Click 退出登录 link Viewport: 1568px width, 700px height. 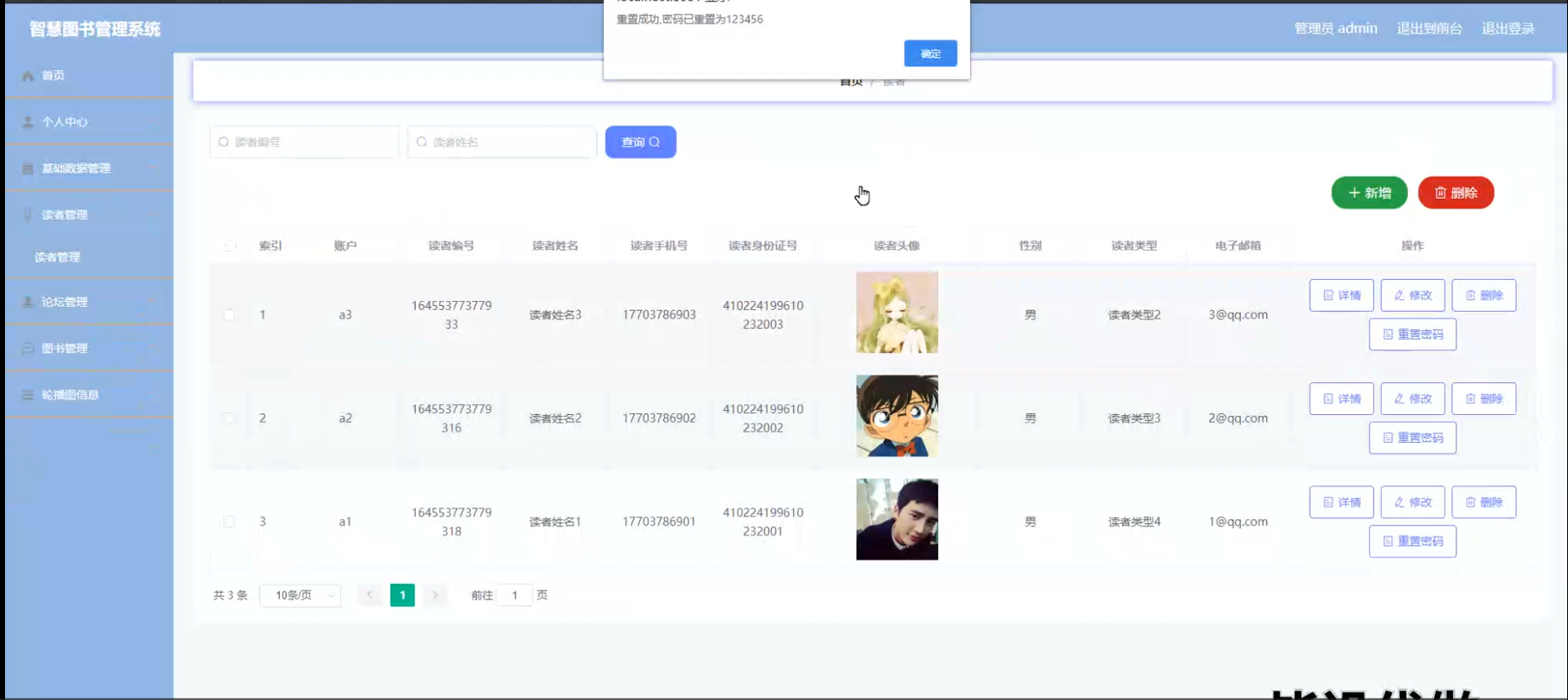tap(1508, 29)
